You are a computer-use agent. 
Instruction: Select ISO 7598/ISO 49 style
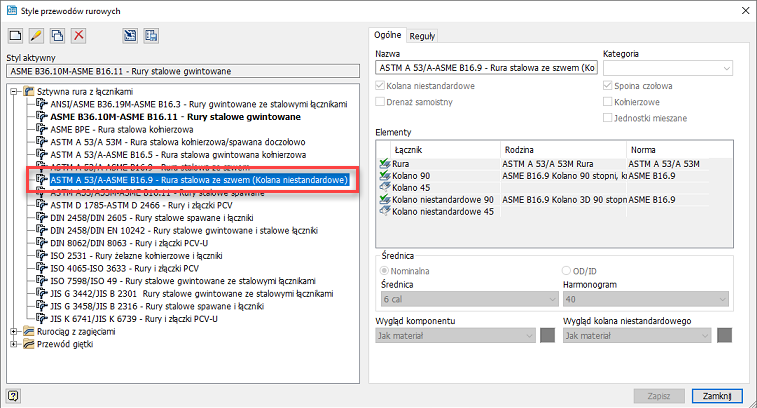pyautogui.click(x=183, y=281)
